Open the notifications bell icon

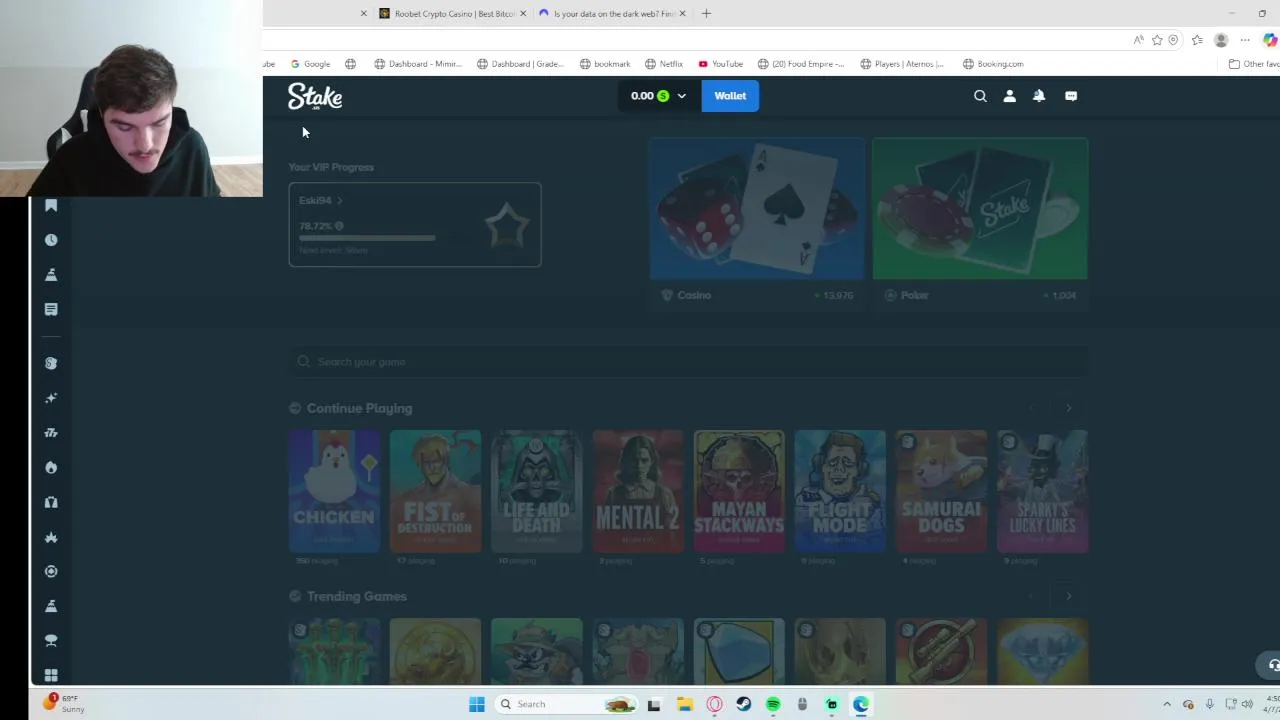point(1039,96)
